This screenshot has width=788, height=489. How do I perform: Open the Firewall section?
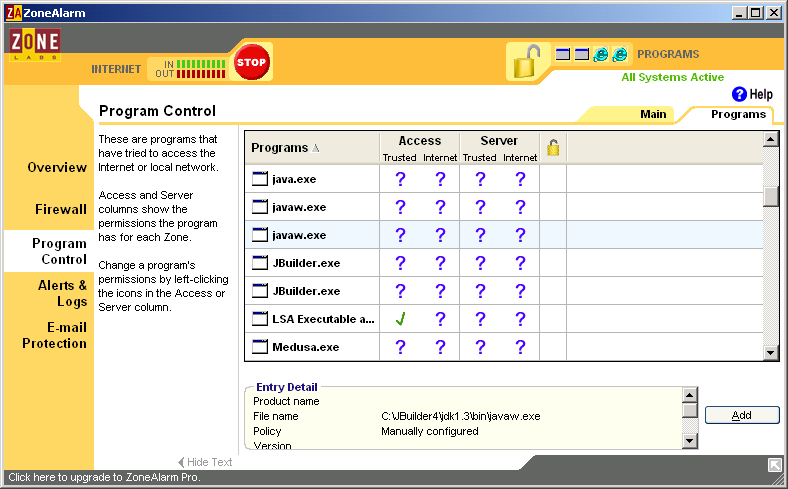pos(60,210)
